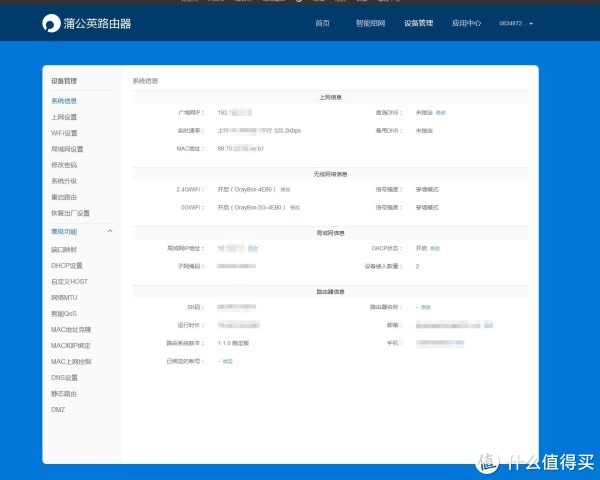600x480 pixels.
Task: Click the 高级功能 section heading
Action: pos(64,231)
